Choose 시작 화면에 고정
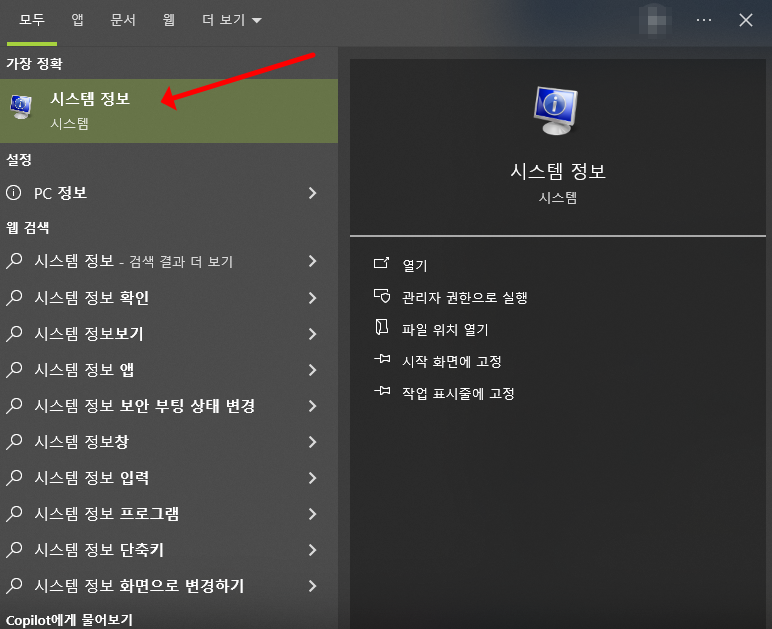The width and height of the screenshot is (772, 629). (x=452, y=361)
